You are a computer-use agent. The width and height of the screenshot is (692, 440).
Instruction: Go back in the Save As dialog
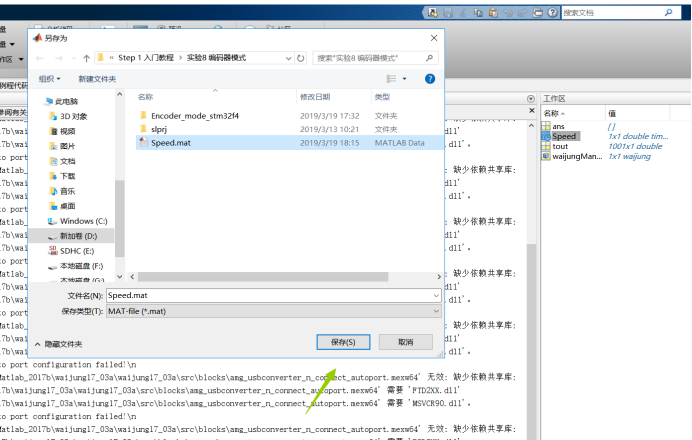pyautogui.click(x=40, y=58)
